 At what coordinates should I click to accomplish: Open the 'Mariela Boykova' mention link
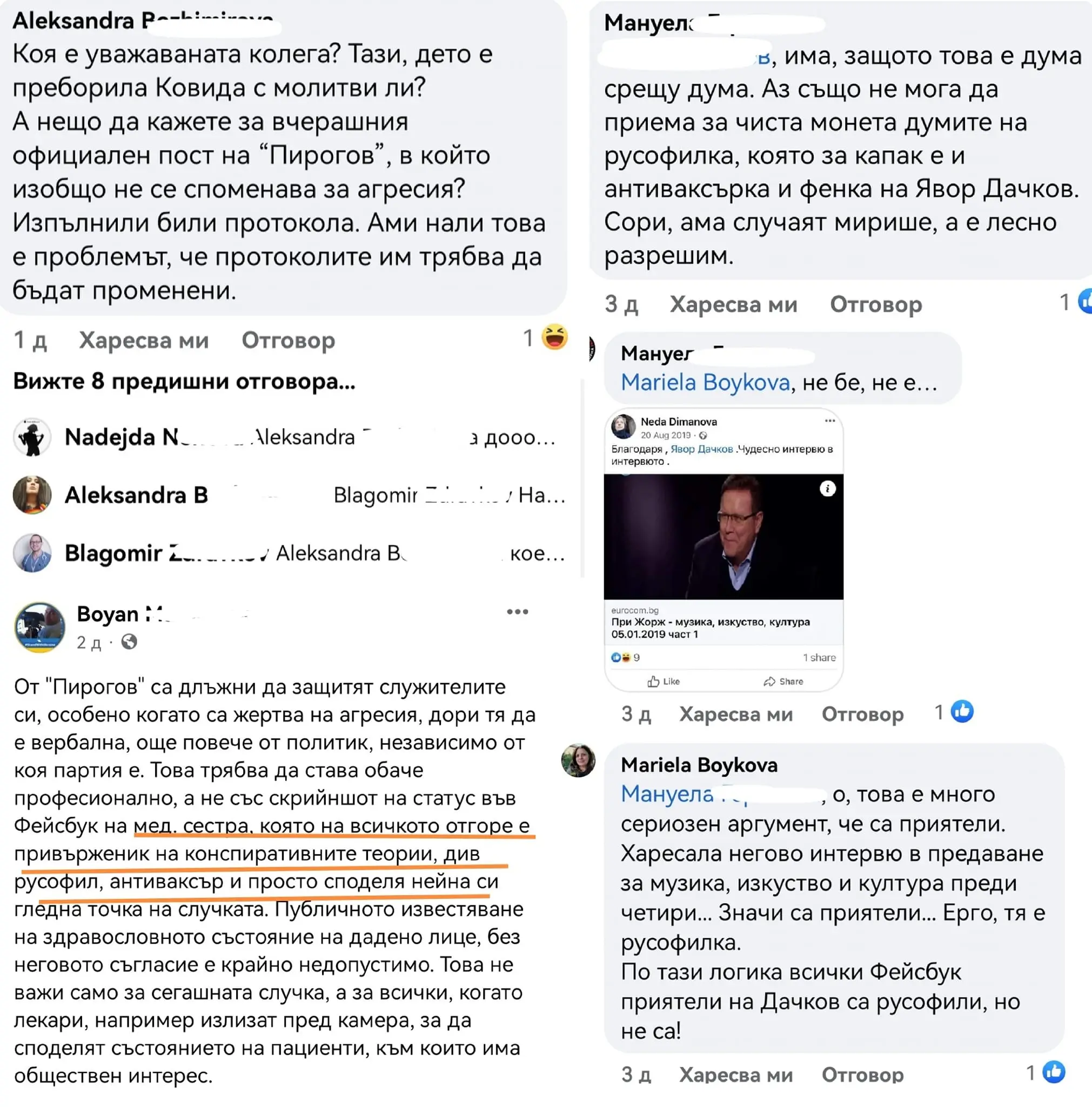(705, 382)
